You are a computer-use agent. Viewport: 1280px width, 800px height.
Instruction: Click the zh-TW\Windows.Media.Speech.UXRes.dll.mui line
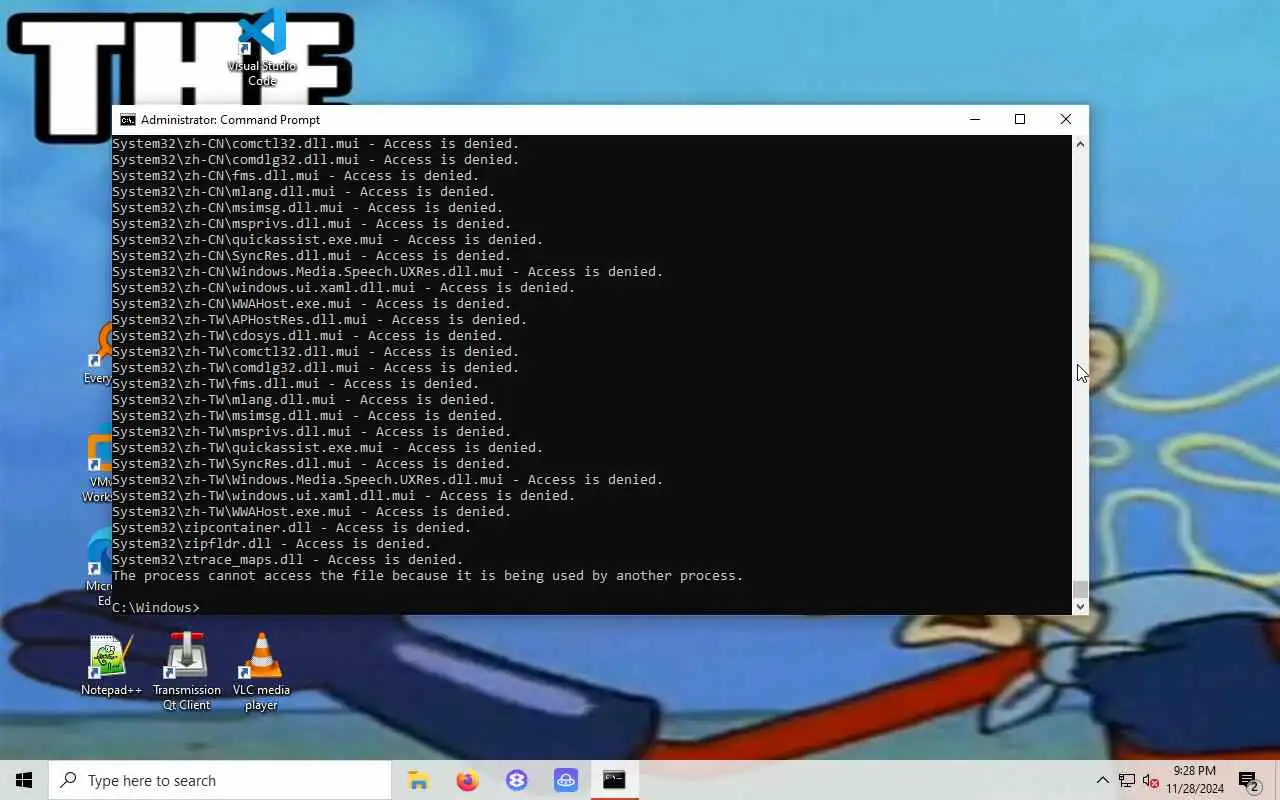point(388,480)
